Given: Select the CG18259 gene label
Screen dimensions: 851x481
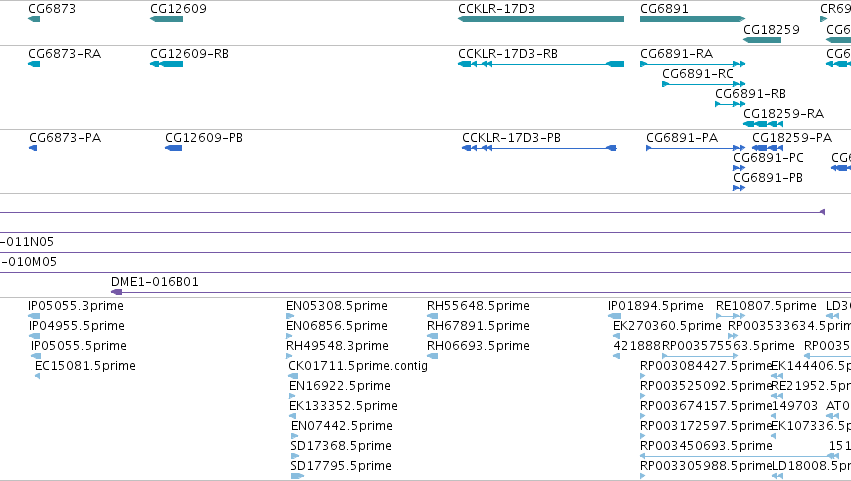Looking at the screenshot, I should [771, 30].
